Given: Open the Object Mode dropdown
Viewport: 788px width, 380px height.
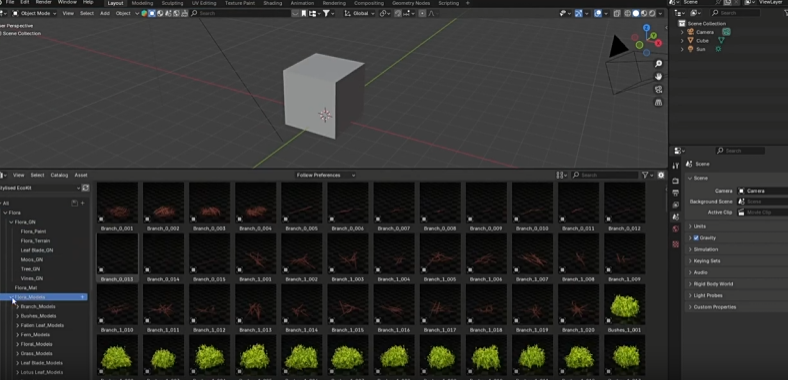Looking at the screenshot, I should pos(33,14).
